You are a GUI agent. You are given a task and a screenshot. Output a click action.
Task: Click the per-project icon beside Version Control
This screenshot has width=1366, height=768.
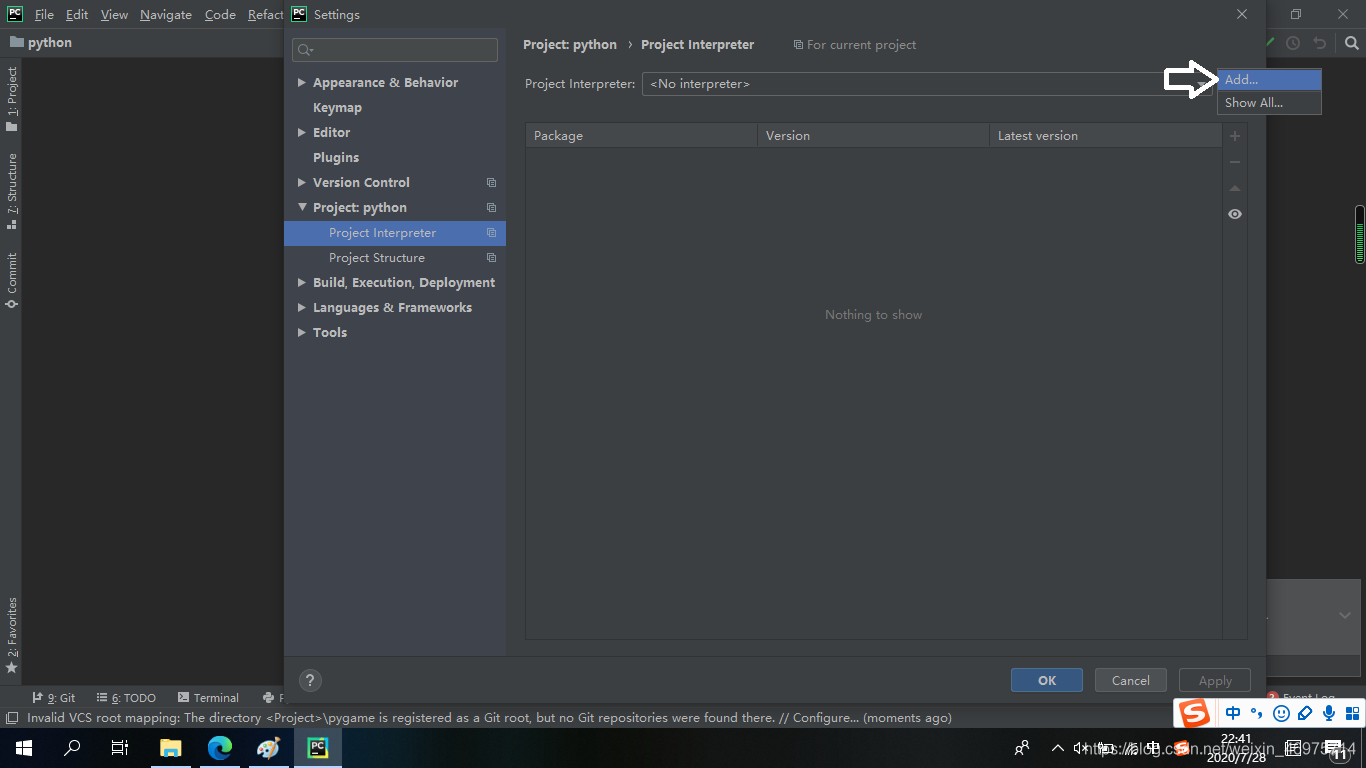[x=491, y=182]
